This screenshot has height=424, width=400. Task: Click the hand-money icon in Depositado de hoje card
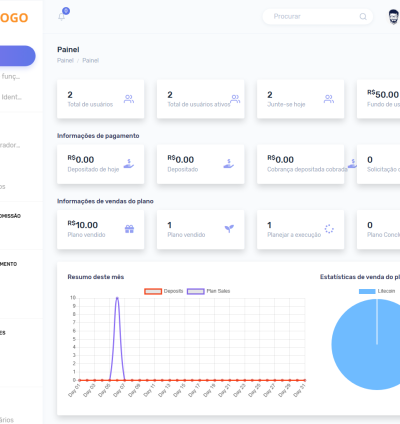(x=129, y=164)
